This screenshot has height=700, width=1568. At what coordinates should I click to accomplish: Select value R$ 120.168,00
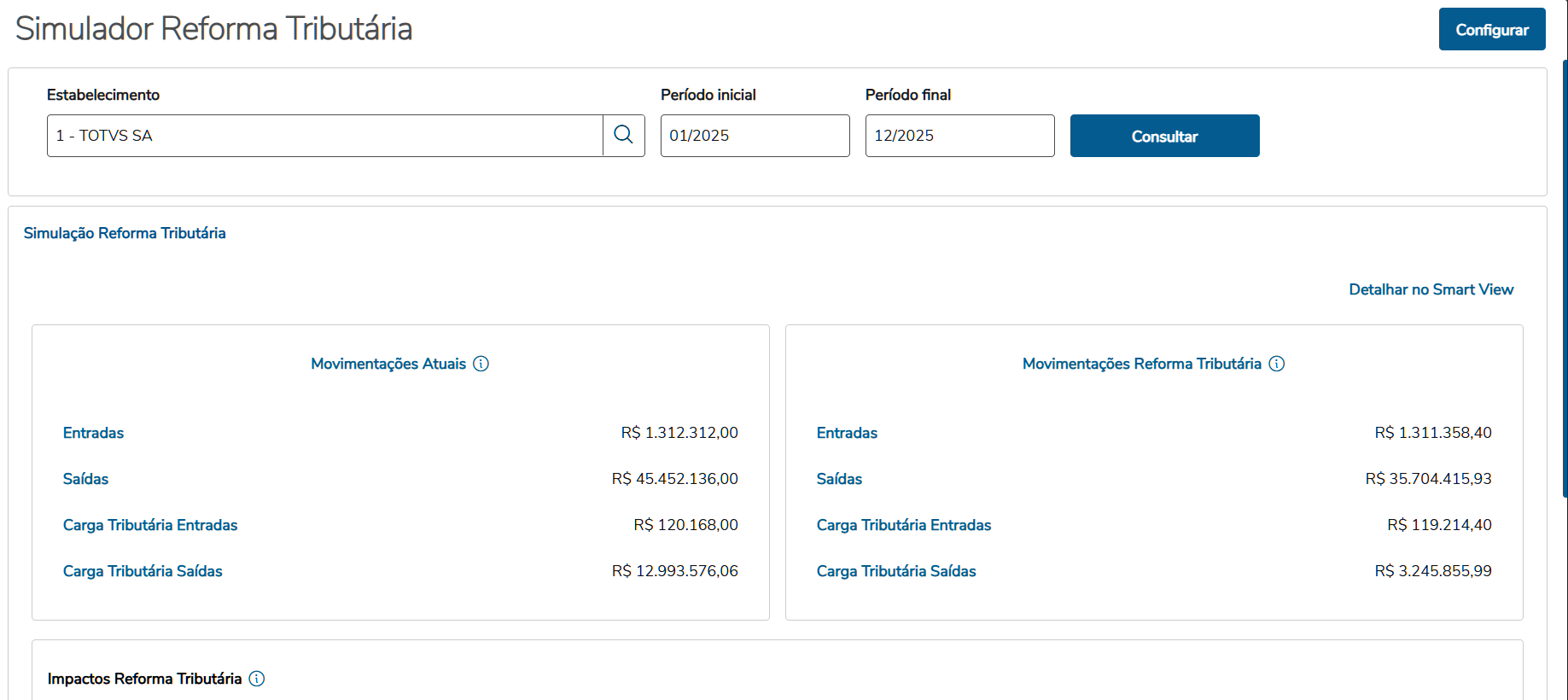pos(686,525)
